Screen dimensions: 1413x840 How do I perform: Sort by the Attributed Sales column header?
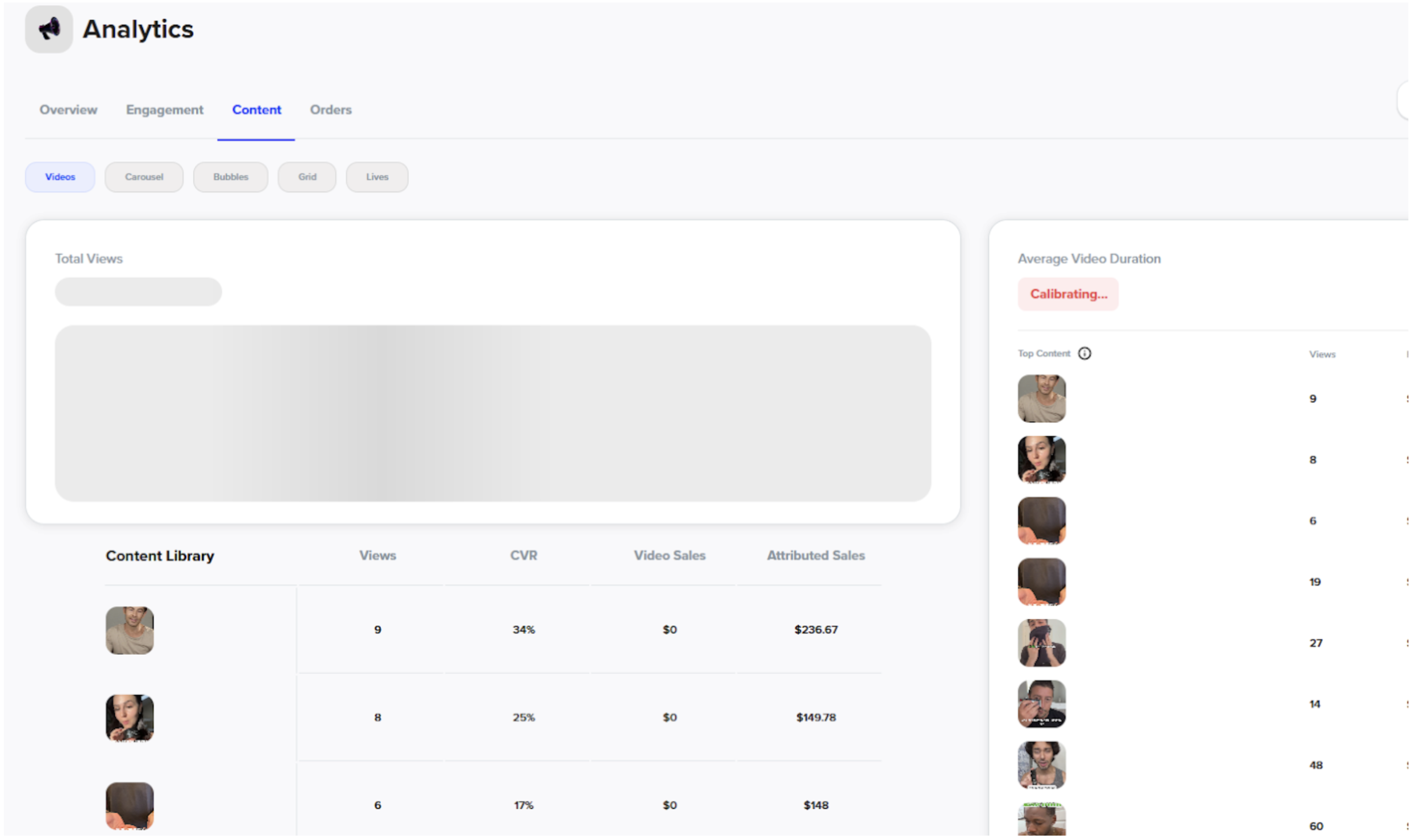tap(817, 556)
